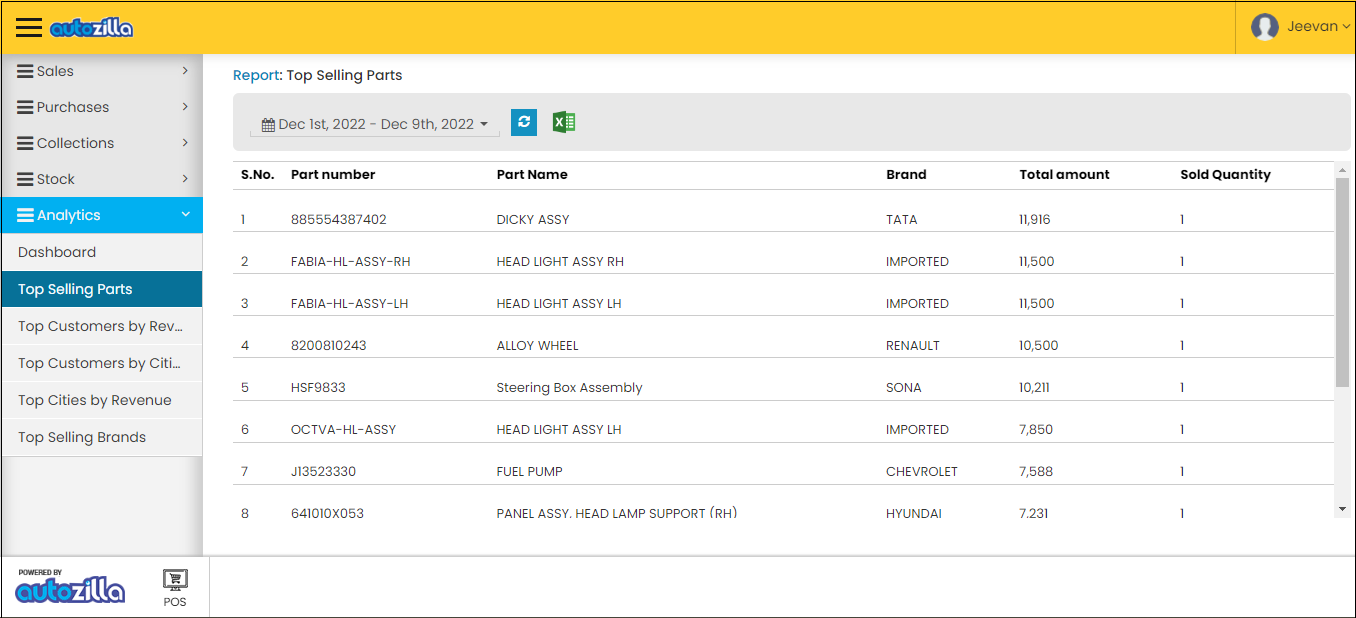Open the hamburger menu in header
The width and height of the screenshot is (1356, 618).
(29, 28)
